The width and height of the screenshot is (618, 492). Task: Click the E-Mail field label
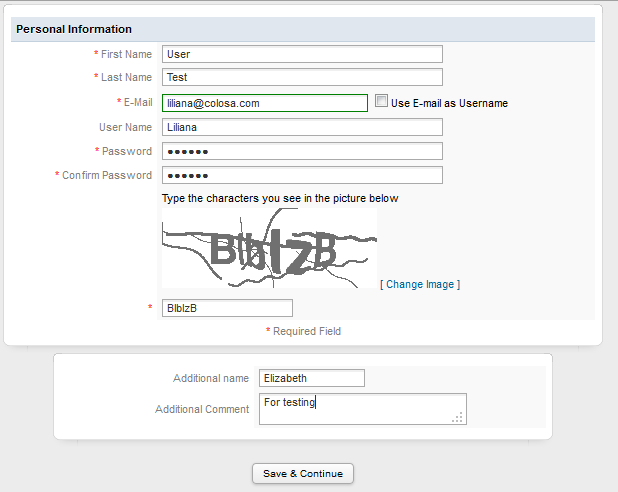click(x=138, y=102)
